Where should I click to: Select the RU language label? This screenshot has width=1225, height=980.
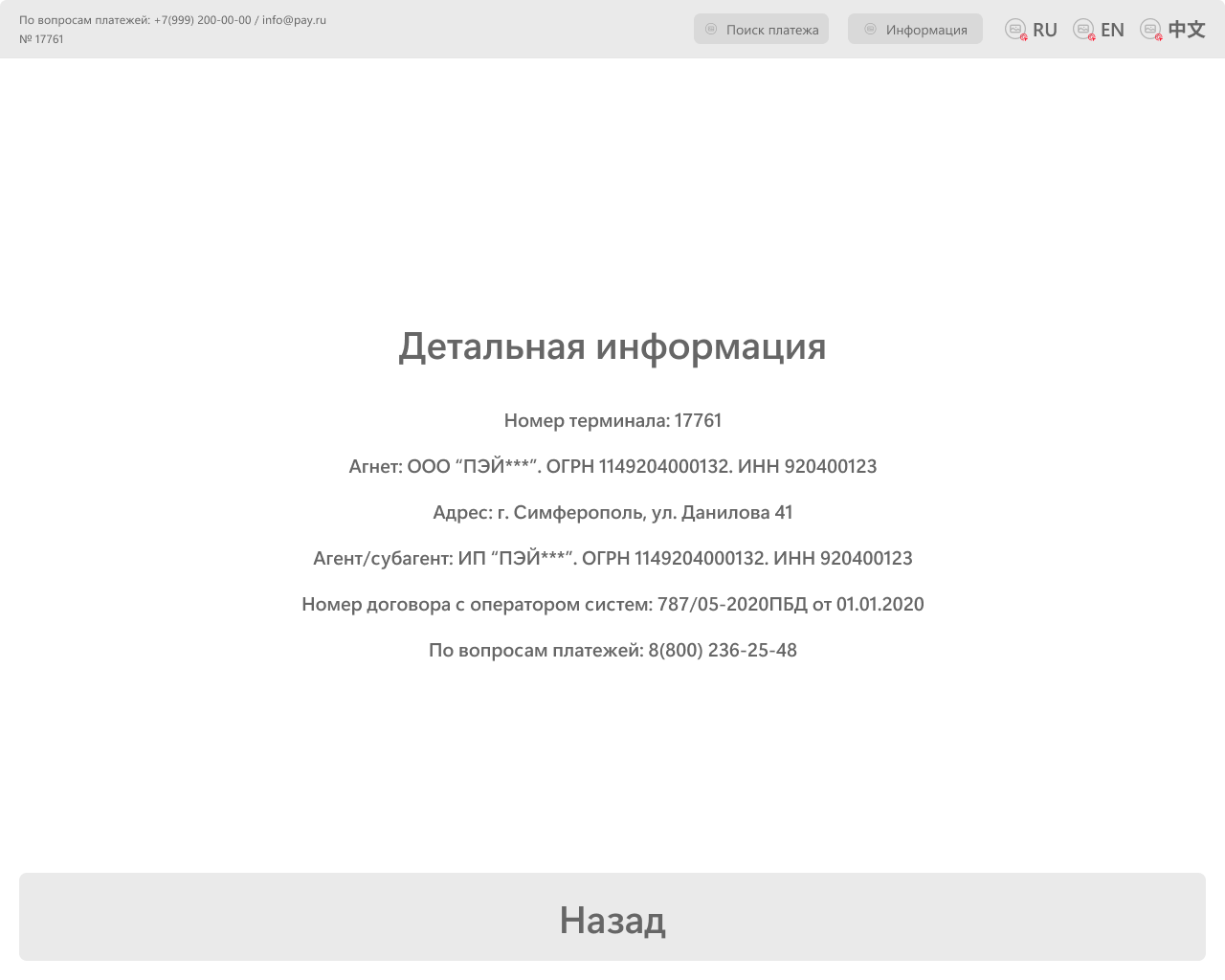click(1043, 29)
